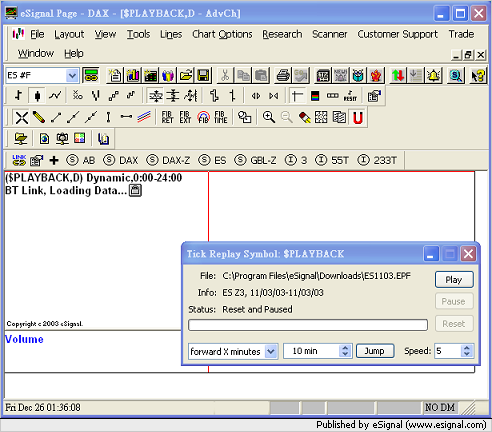Click the color spectrum chart icon
This screenshot has width=492, height=432.
pyautogui.click(x=315, y=96)
